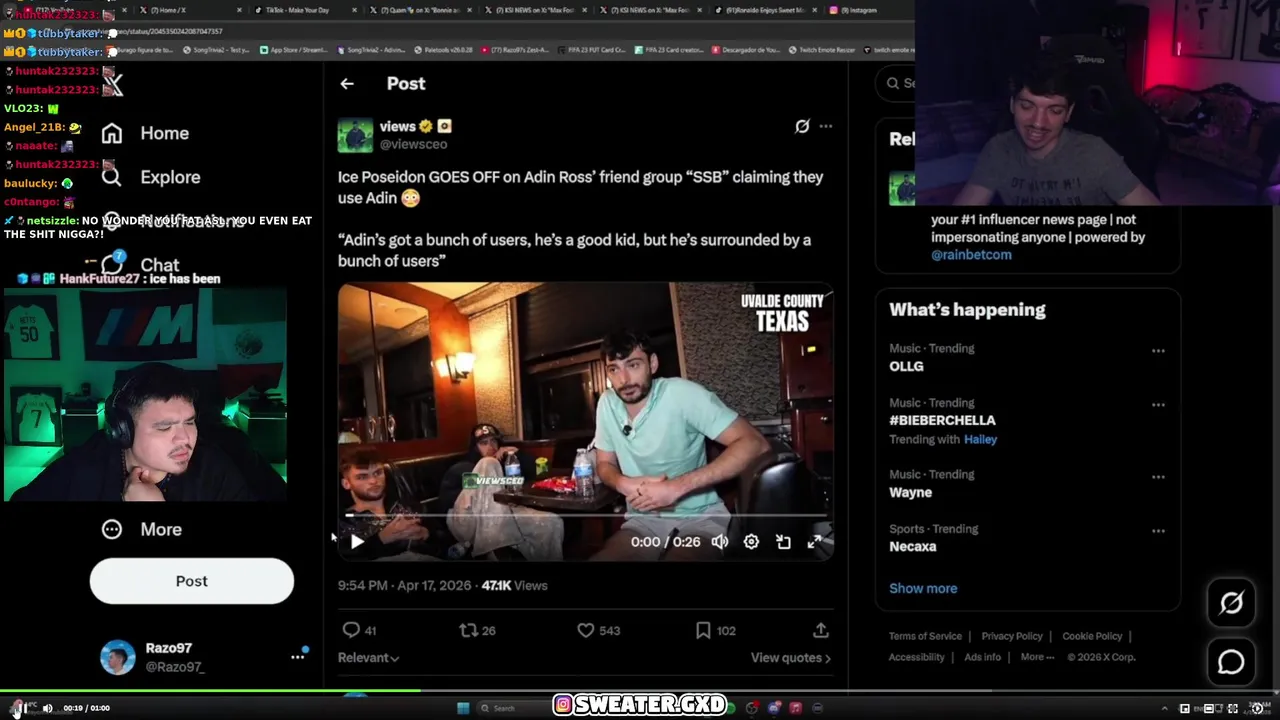The width and height of the screenshot is (1280, 720).
Task: Repost the views post
Action: [468, 630]
